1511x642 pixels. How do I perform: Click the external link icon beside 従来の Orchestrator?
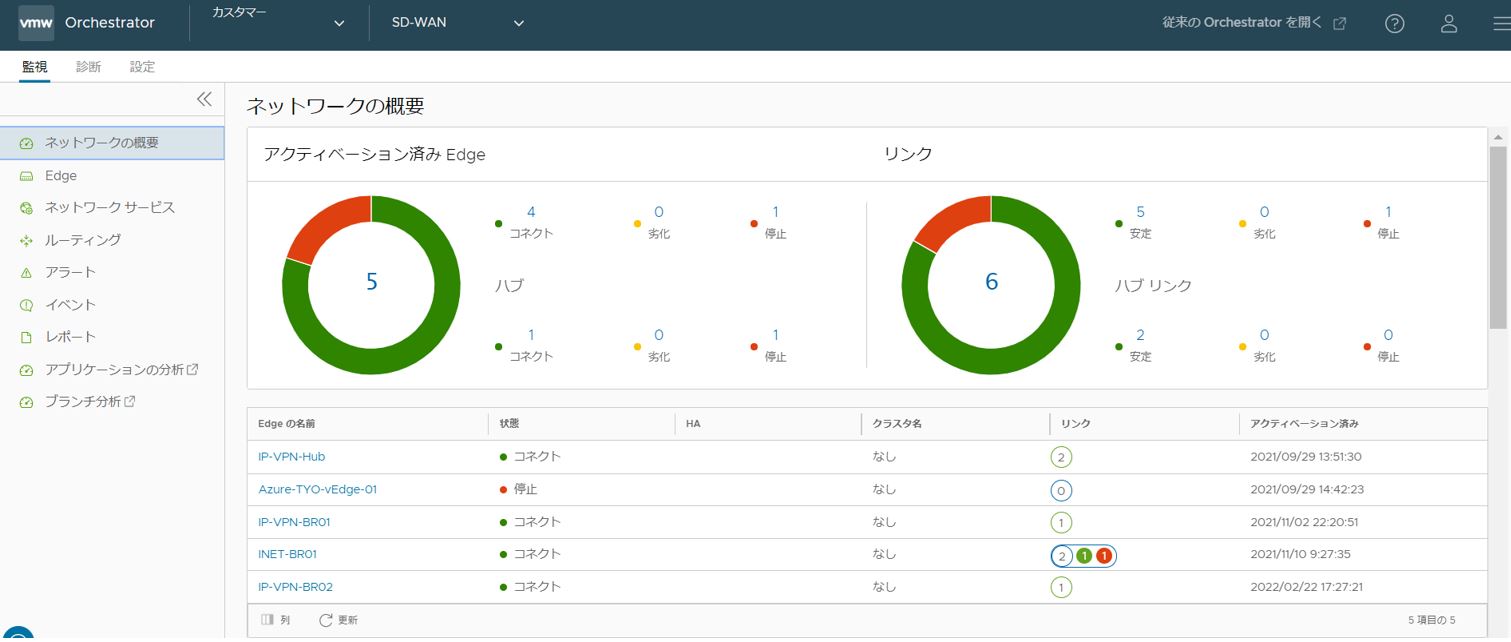pos(1340,24)
